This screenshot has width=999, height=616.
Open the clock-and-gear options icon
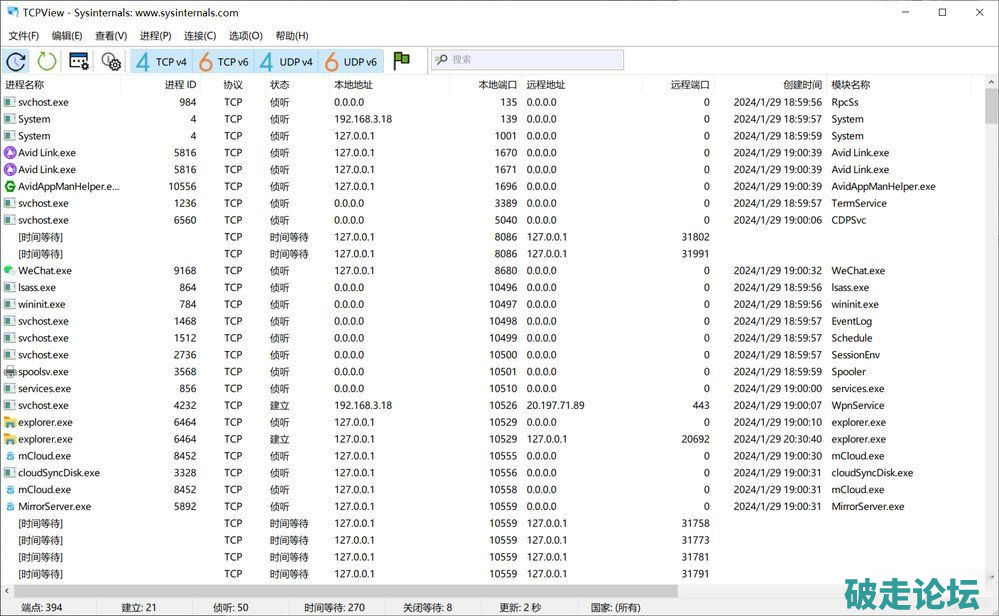[x=111, y=61]
